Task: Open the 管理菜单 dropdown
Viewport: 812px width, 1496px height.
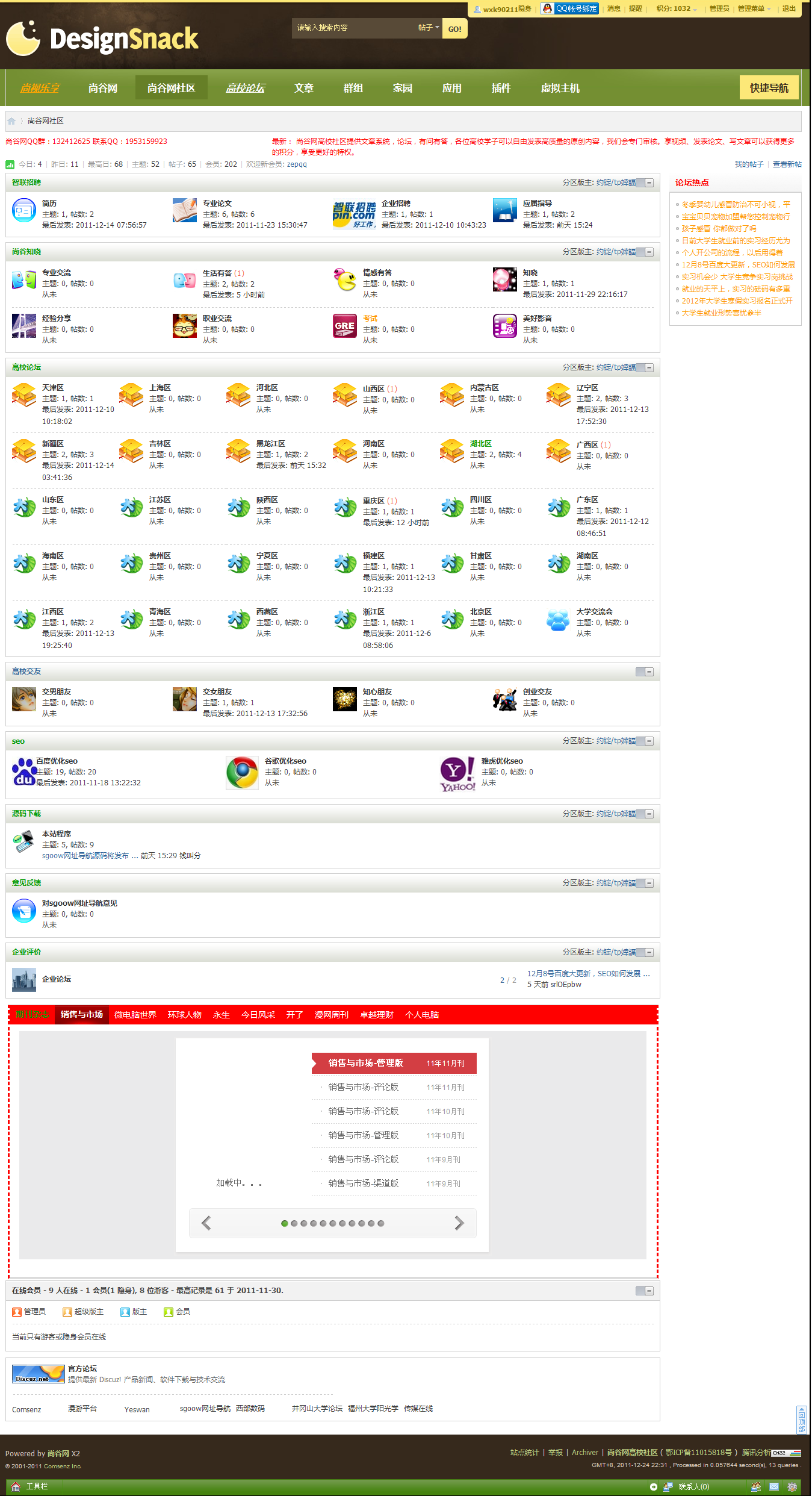Action: click(754, 9)
